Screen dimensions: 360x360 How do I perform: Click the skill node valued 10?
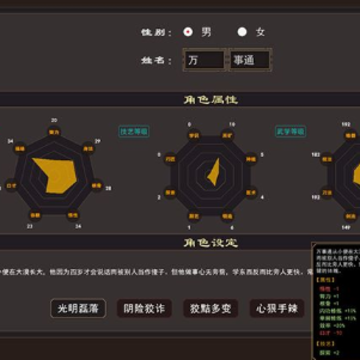tap(227, 136)
